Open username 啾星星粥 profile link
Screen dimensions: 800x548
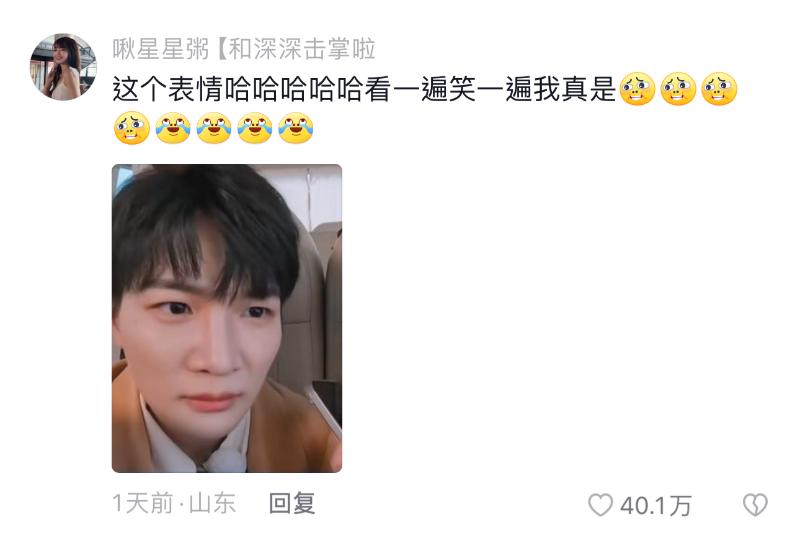tap(161, 49)
